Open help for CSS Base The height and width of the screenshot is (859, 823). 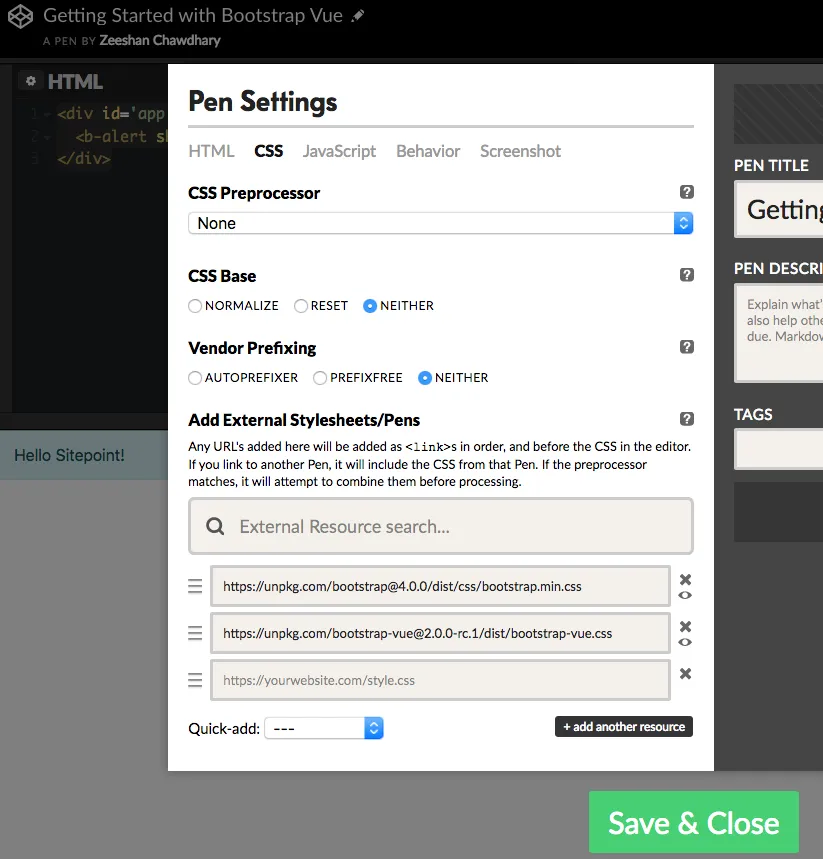pos(687,274)
